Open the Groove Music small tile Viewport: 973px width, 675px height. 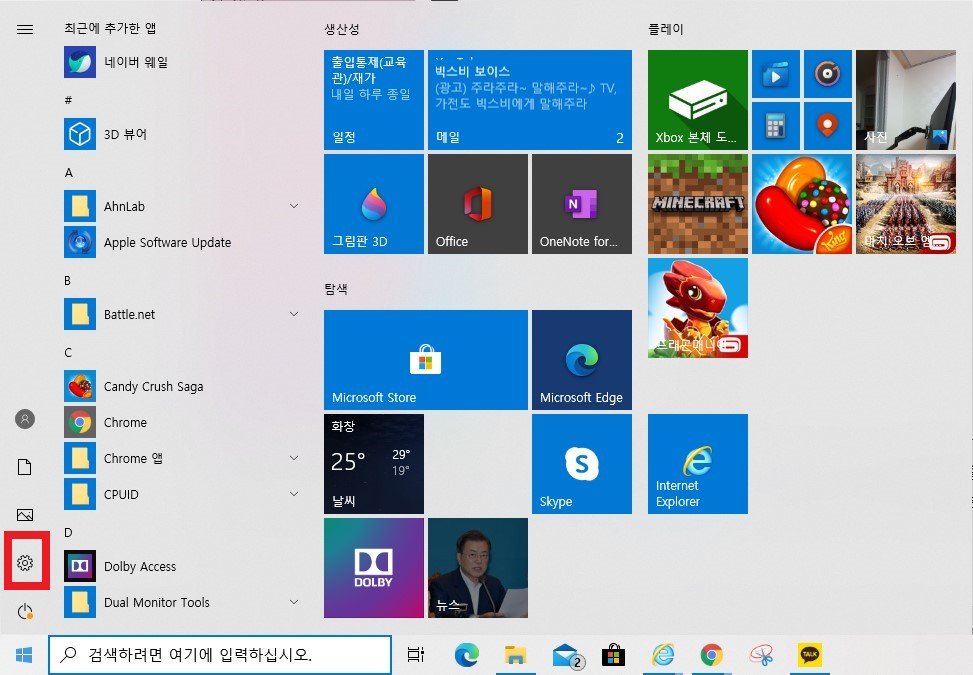click(828, 74)
